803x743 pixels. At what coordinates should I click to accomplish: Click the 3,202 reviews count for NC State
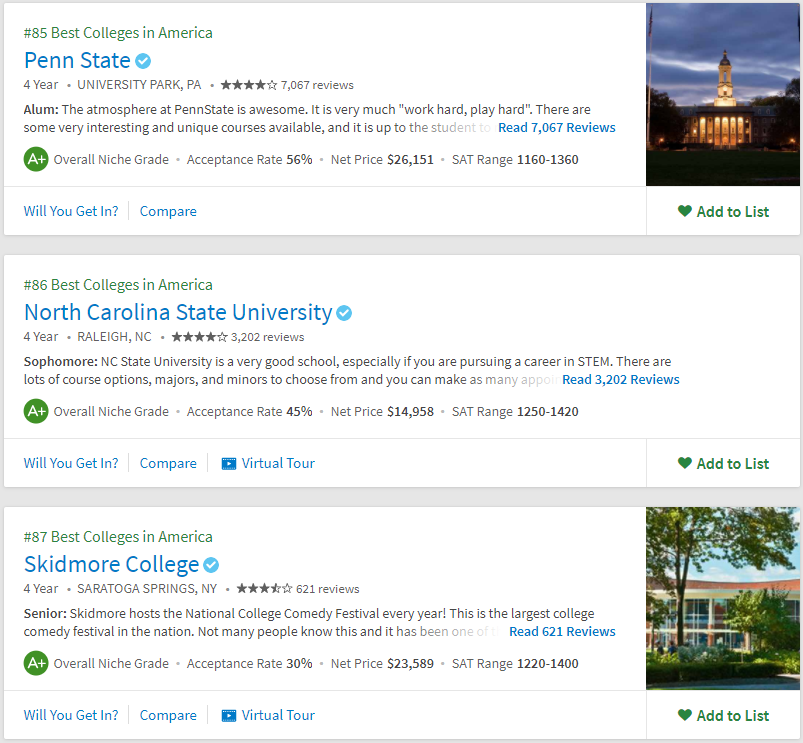[x=267, y=337]
